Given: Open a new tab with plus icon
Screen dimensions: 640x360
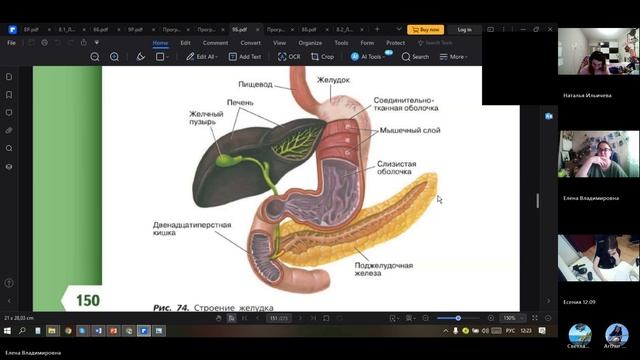Looking at the screenshot, I should point(377,29).
